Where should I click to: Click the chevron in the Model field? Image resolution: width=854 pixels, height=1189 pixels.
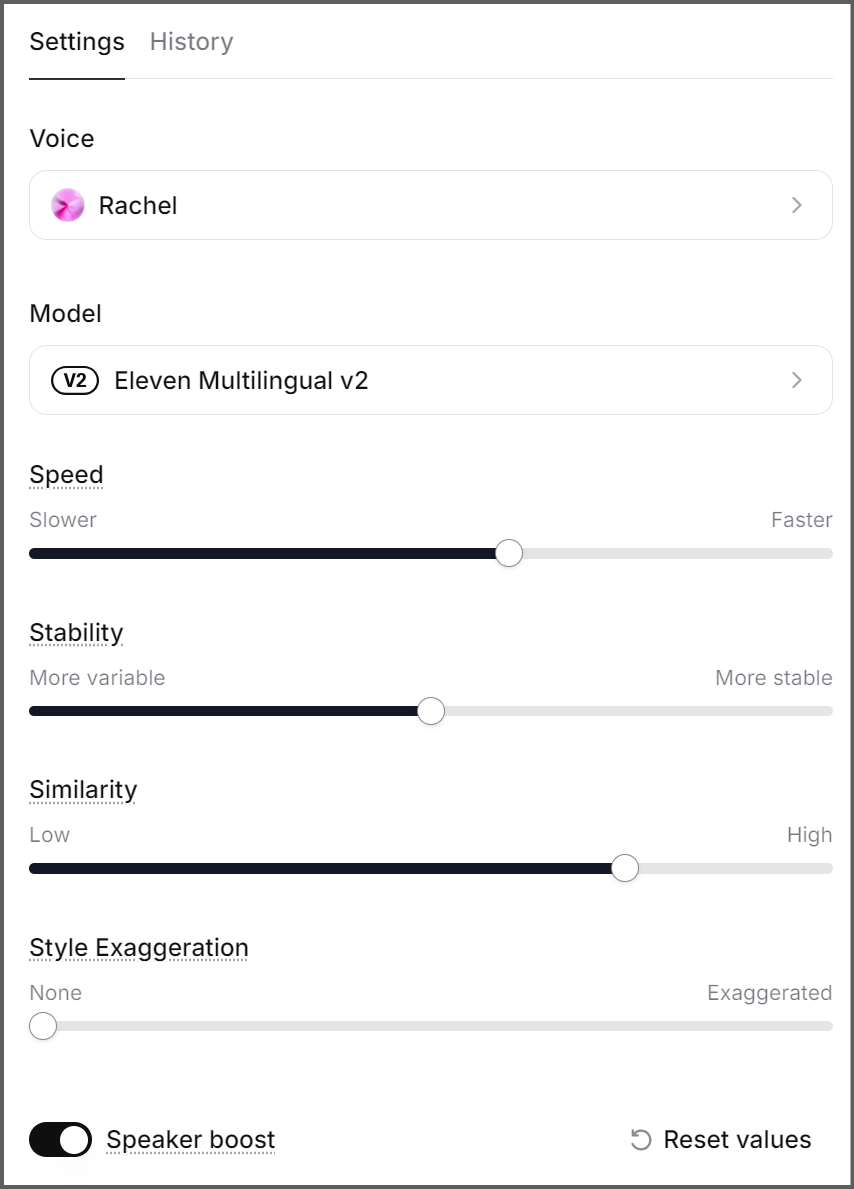796,380
